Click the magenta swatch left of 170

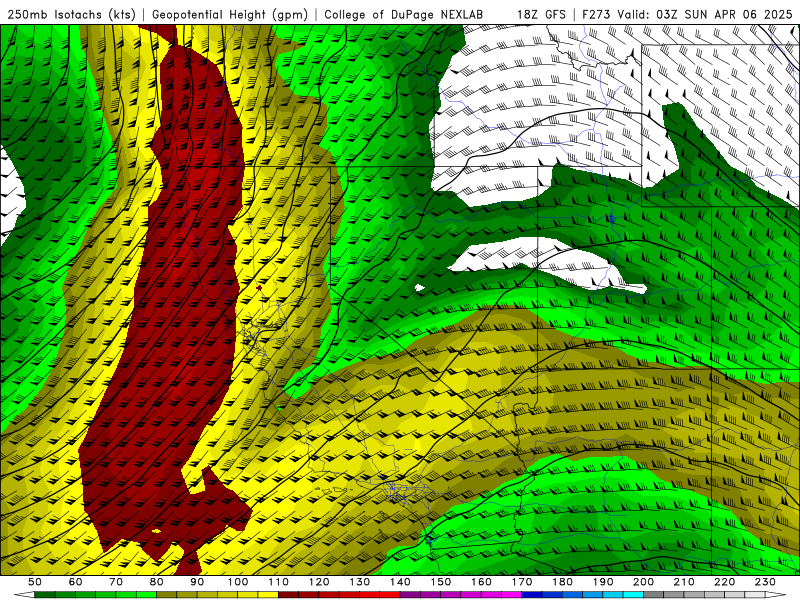[511, 595]
